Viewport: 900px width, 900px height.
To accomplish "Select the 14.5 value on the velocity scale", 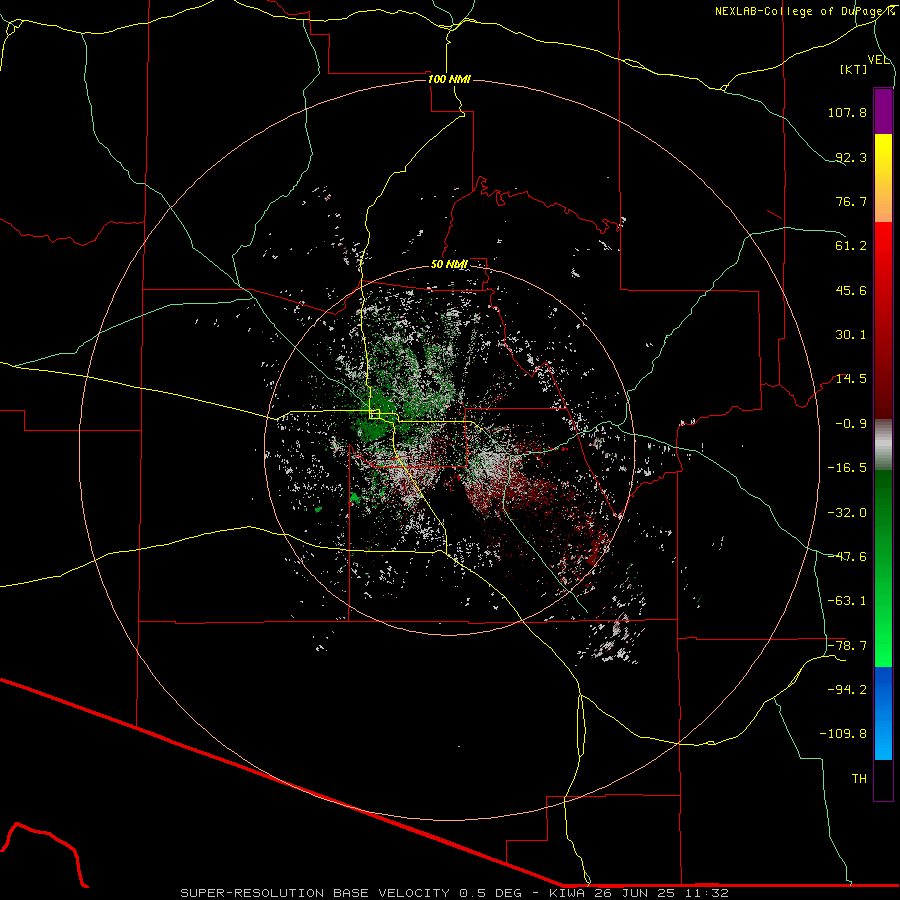I will [851, 379].
